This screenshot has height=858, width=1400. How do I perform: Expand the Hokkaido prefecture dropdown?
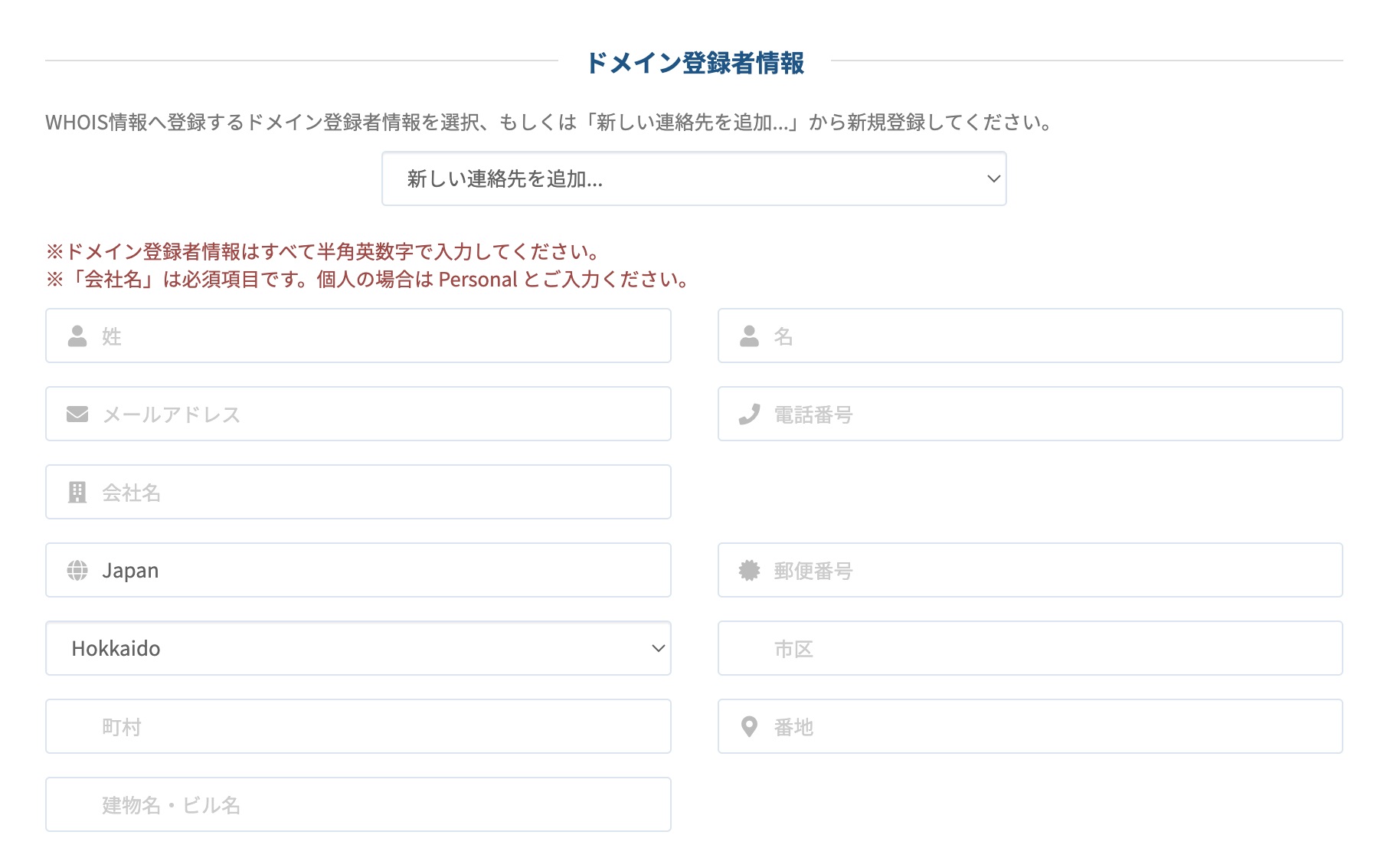[358, 648]
